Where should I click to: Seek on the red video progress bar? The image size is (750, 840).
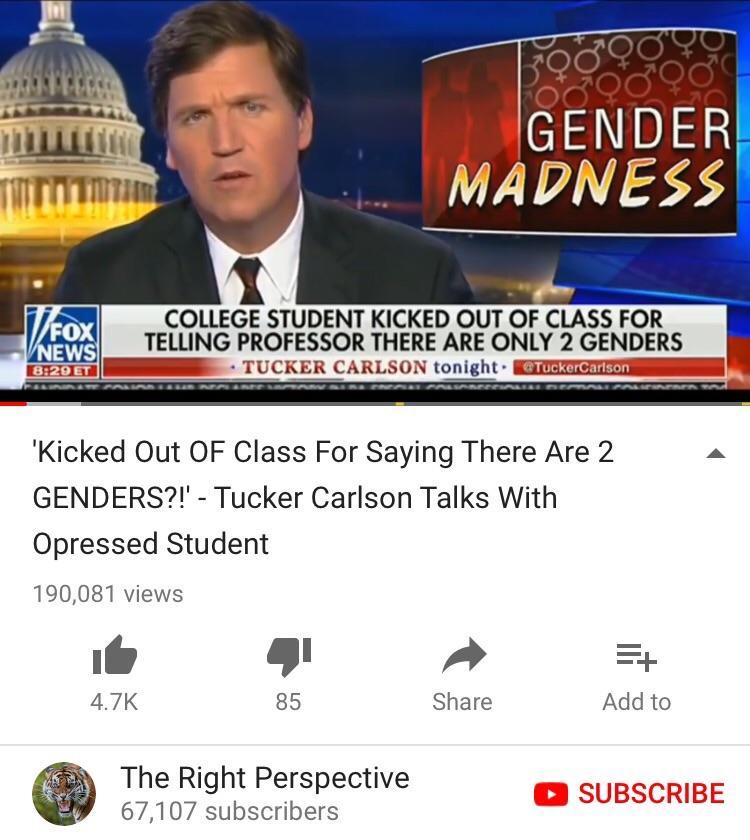375,403
